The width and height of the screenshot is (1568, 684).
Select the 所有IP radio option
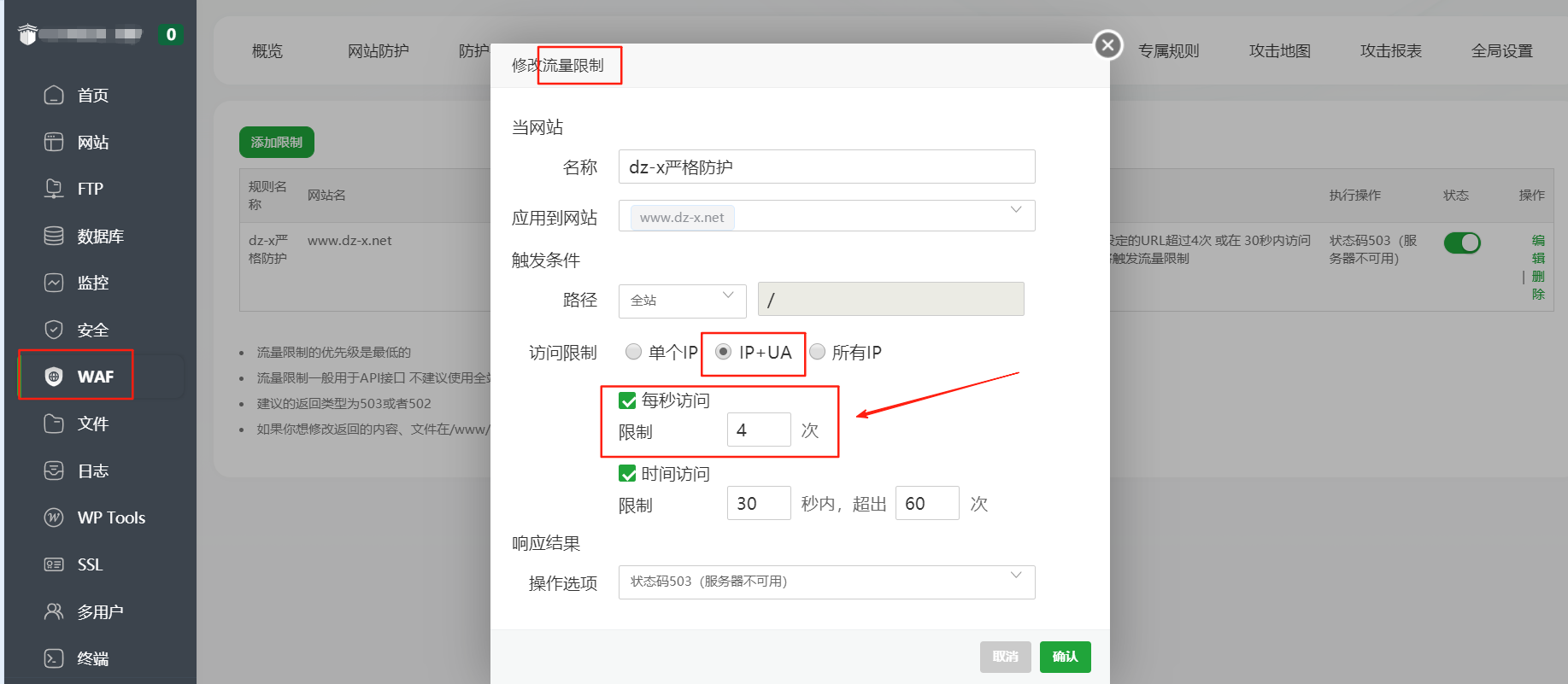[x=818, y=352]
